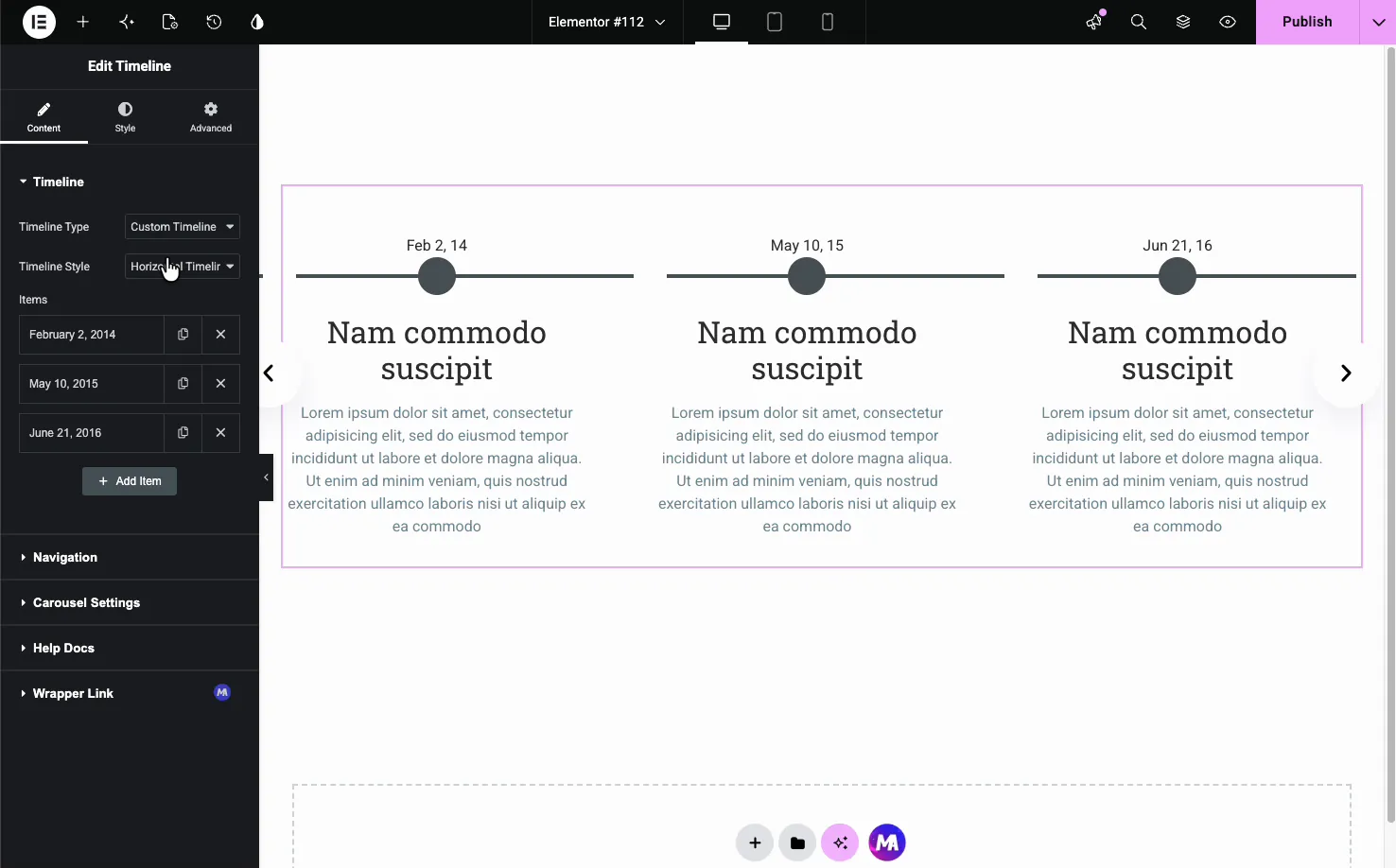
Task: Open the theme style droplet icon
Action: click(x=257, y=22)
